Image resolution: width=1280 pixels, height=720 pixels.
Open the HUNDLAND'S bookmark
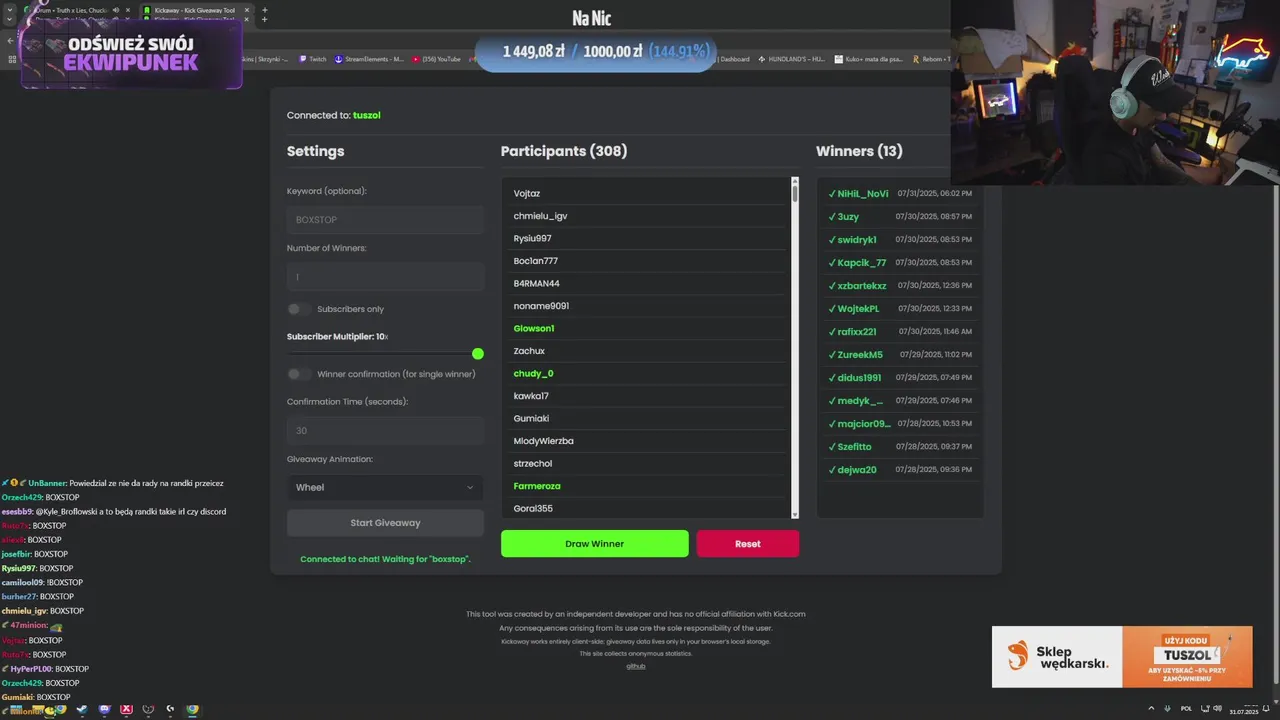pos(792,59)
